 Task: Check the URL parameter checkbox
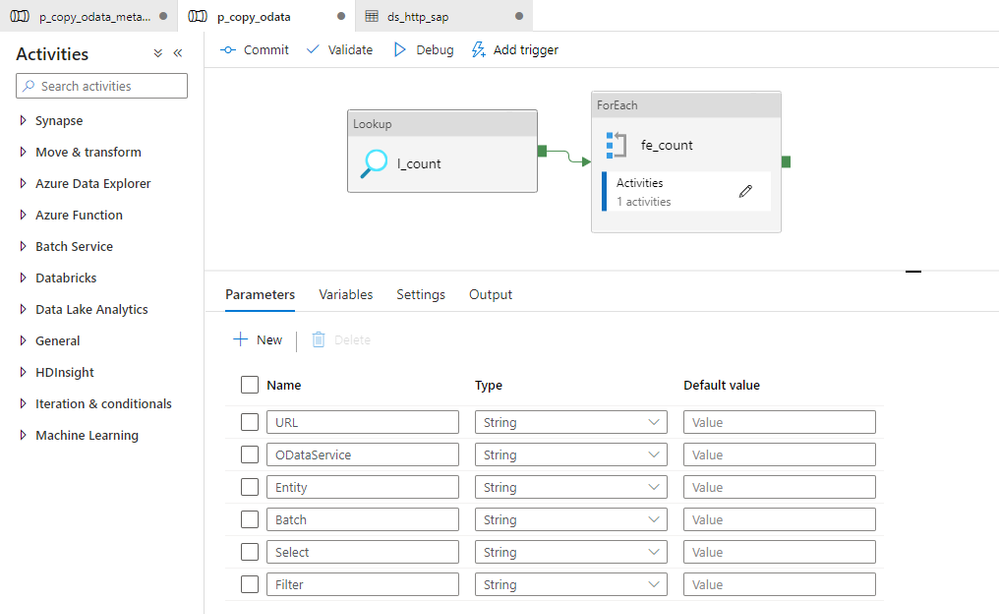(x=250, y=422)
